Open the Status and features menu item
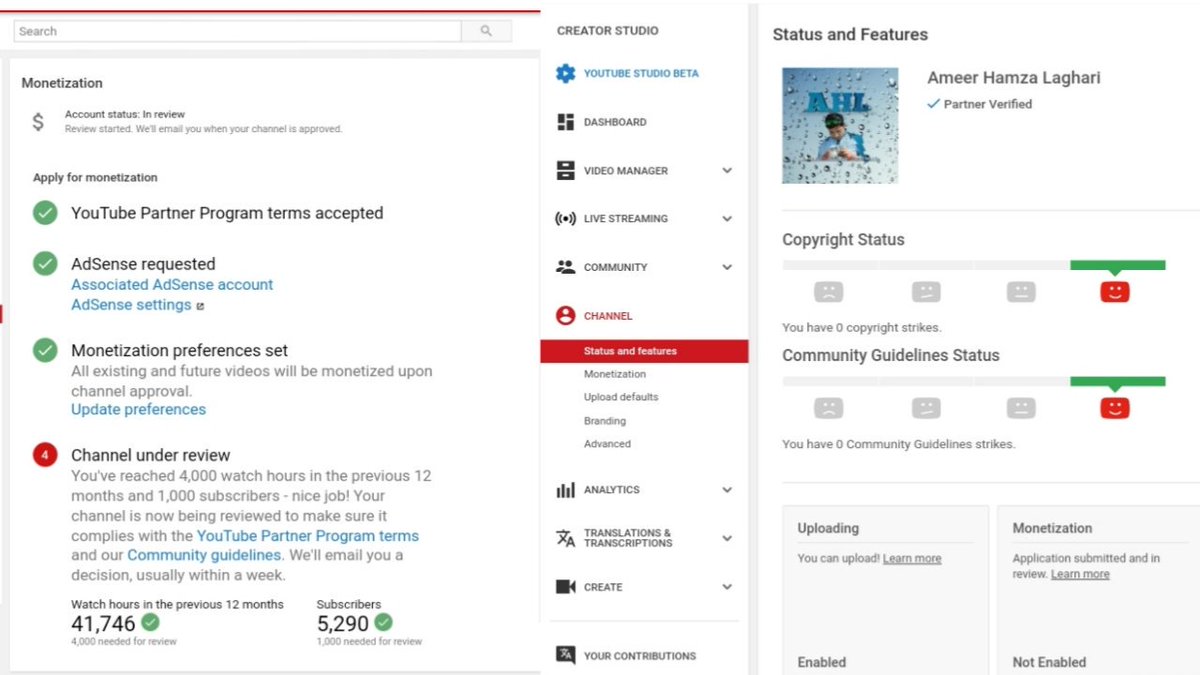The width and height of the screenshot is (1200, 675). coord(644,351)
